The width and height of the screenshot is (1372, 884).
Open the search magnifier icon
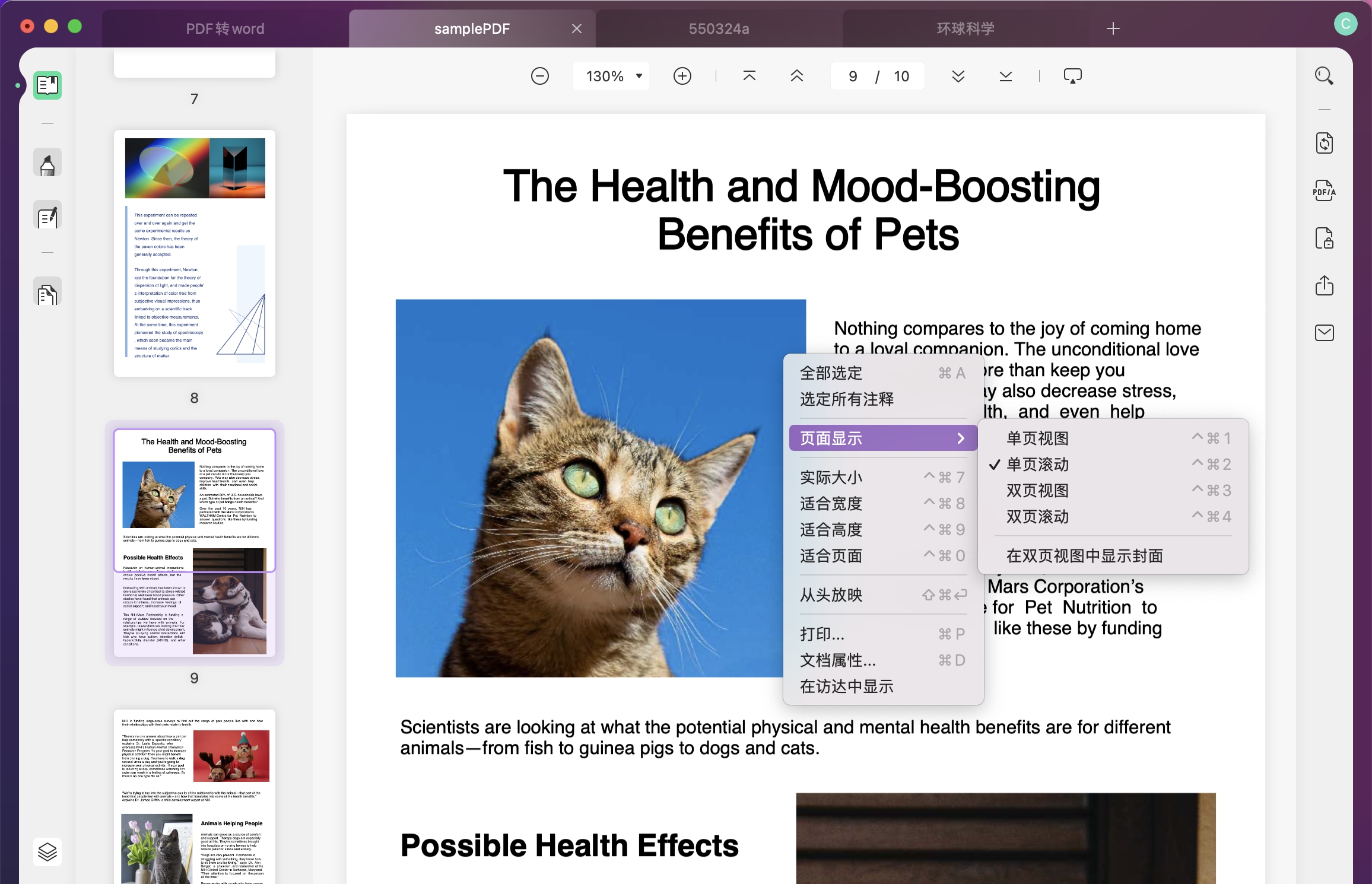[x=1324, y=76]
